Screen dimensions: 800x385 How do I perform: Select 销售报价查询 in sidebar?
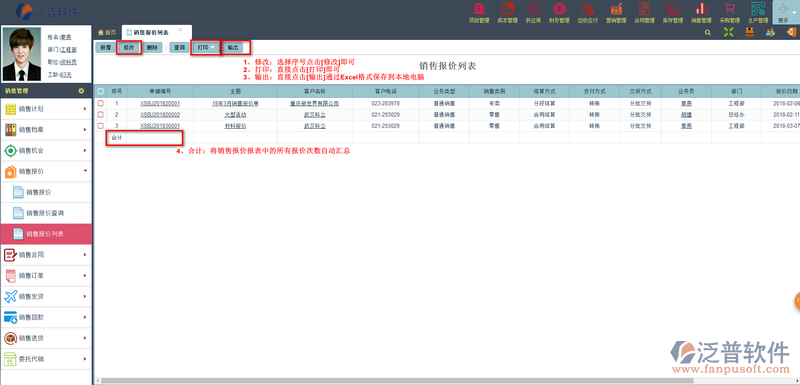click(x=46, y=213)
